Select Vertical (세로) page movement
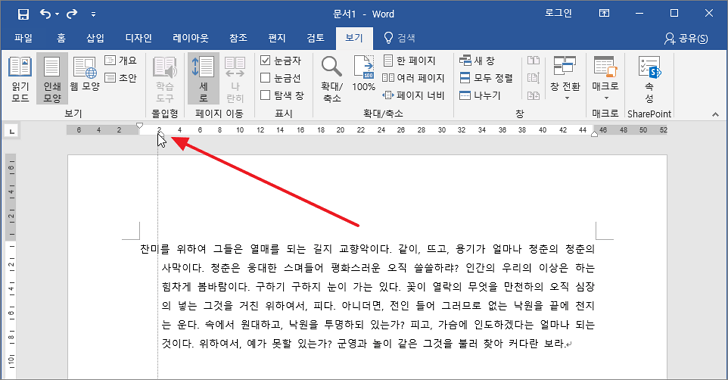The width and height of the screenshot is (728, 380). [x=203, y=79]
